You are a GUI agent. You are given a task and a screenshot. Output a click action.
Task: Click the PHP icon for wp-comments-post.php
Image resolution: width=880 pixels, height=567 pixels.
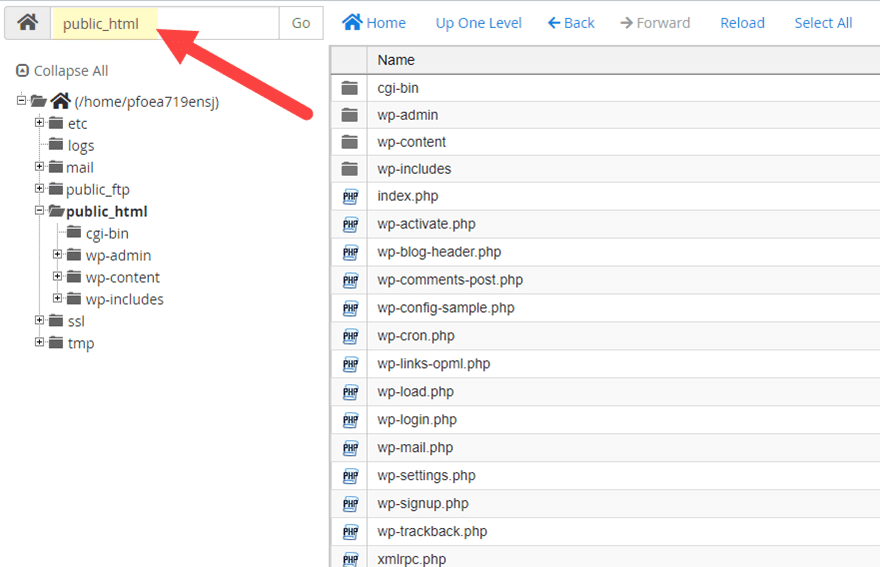(350, 280)
